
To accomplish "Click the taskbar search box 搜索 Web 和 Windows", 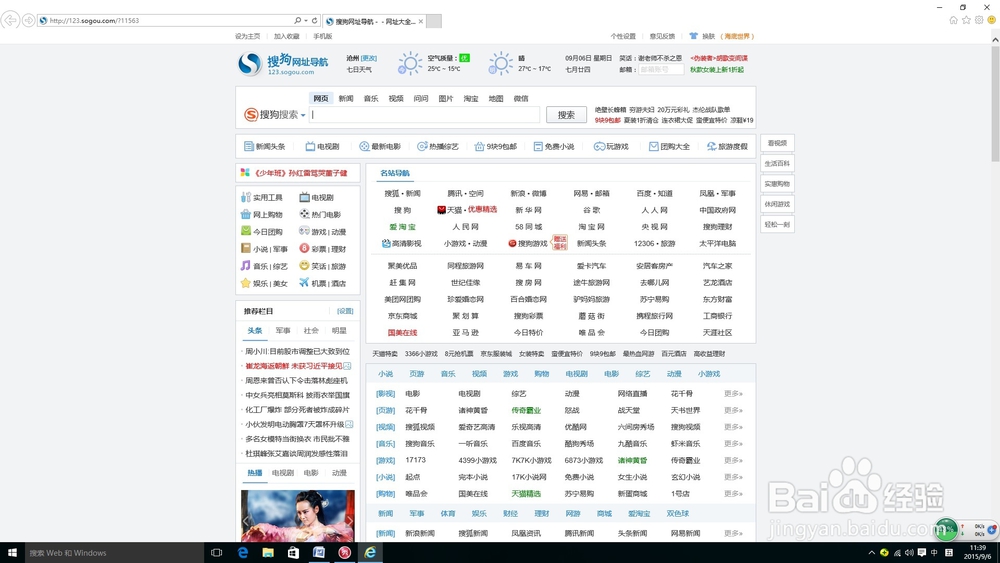I will [x=114, y=553].
